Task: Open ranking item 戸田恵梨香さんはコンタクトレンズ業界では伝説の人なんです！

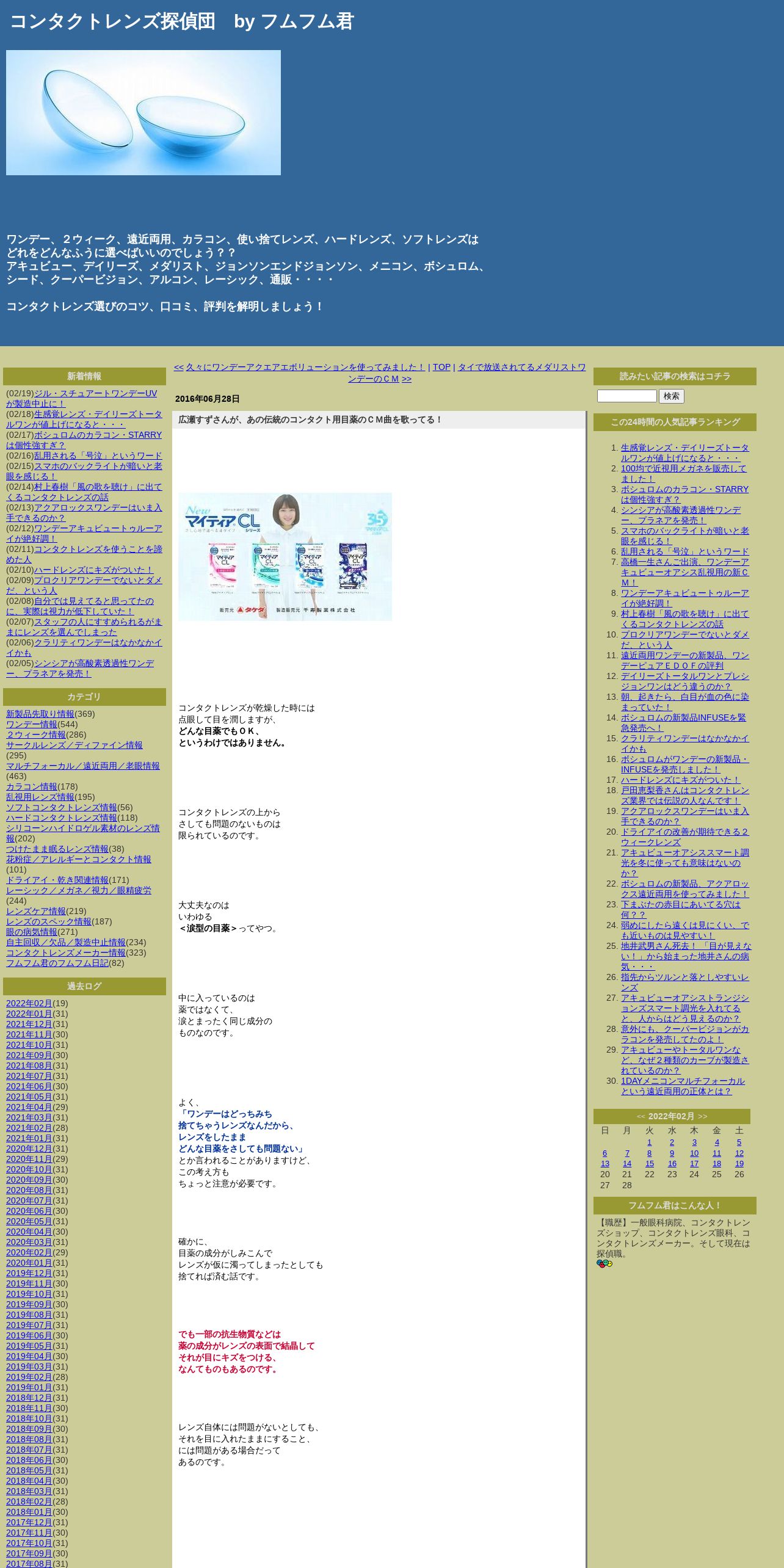Action: tap(685, 795)
